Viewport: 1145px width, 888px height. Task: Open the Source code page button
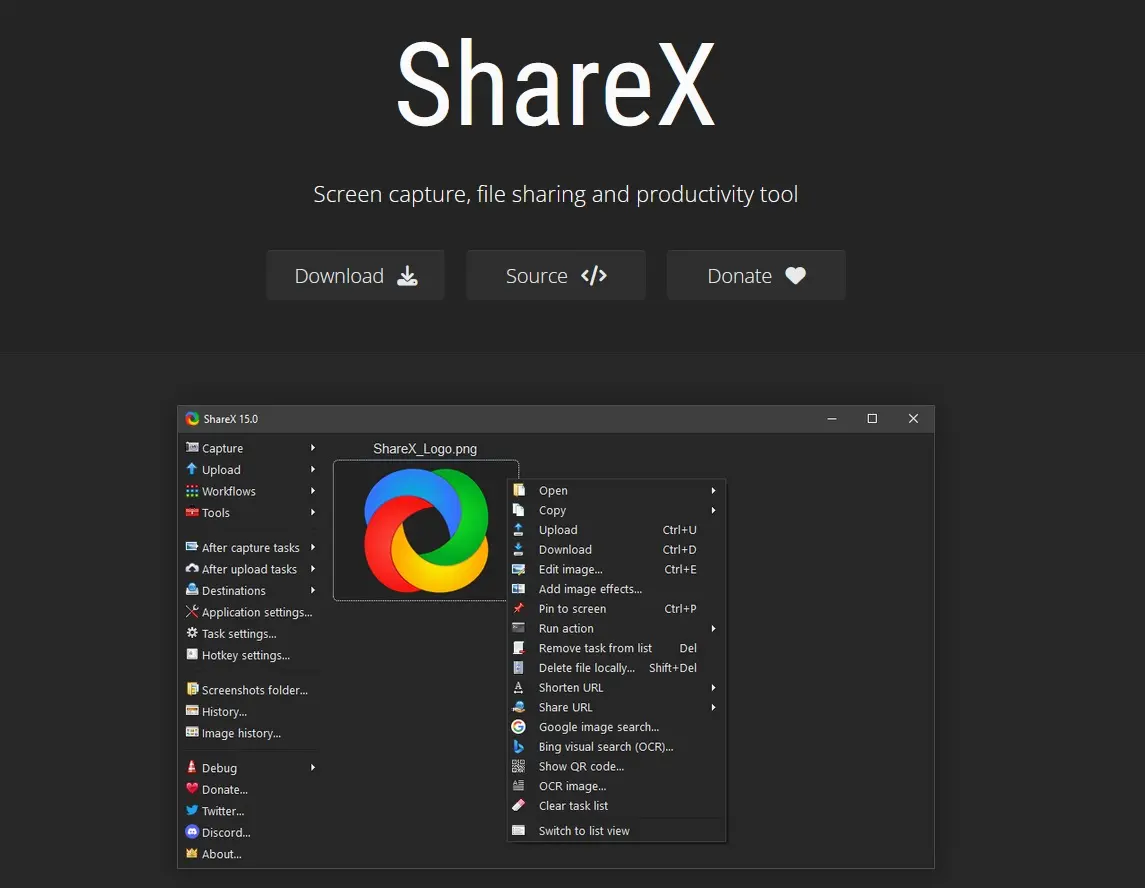point(555,275)
